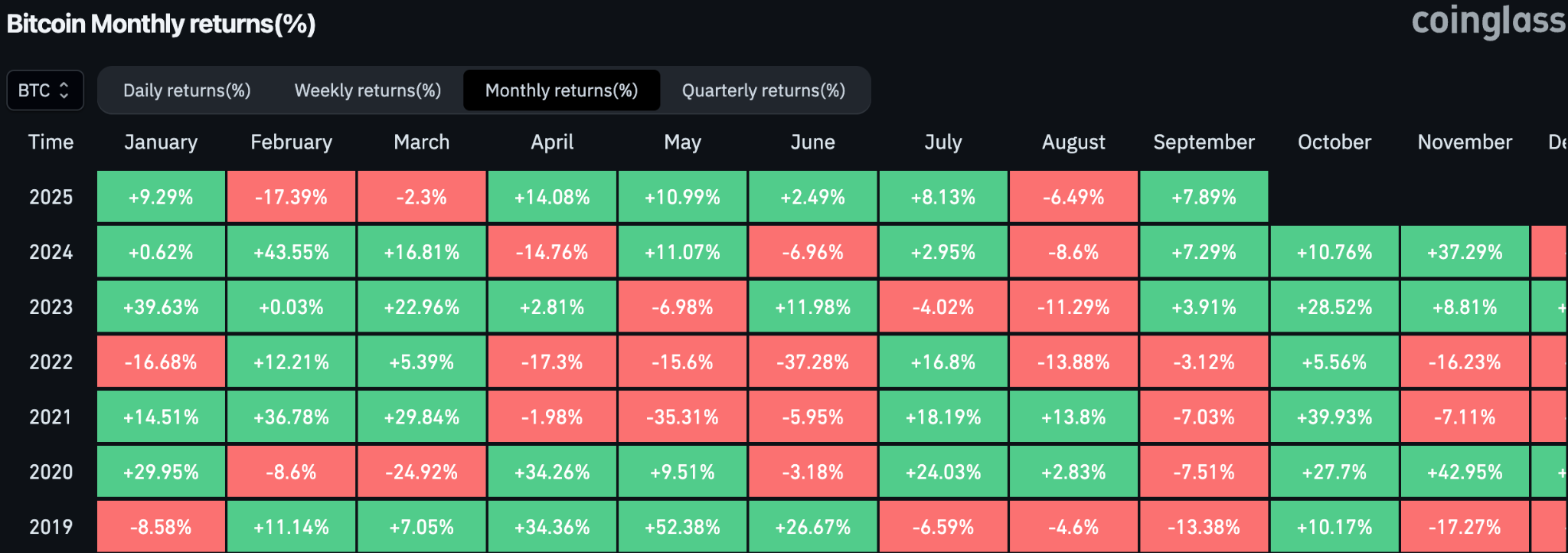Click the 2025 February -17.39% cell
1568x553 pixels.
click(x=291, y=197)
